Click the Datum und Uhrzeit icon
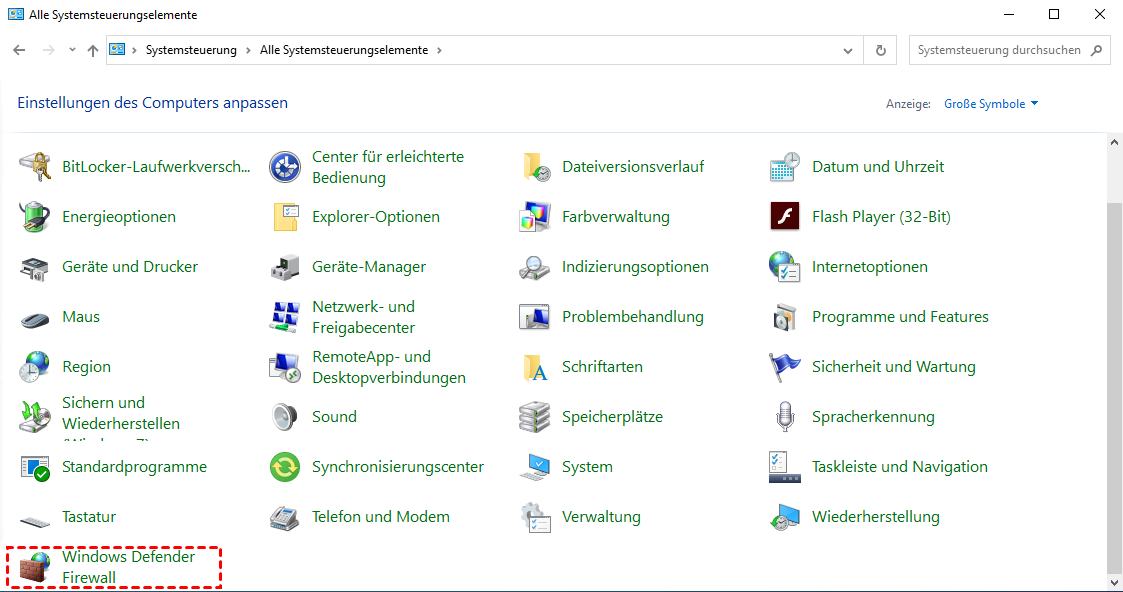The width and height of the screenshot is (1123, 592). coord(785,167)
